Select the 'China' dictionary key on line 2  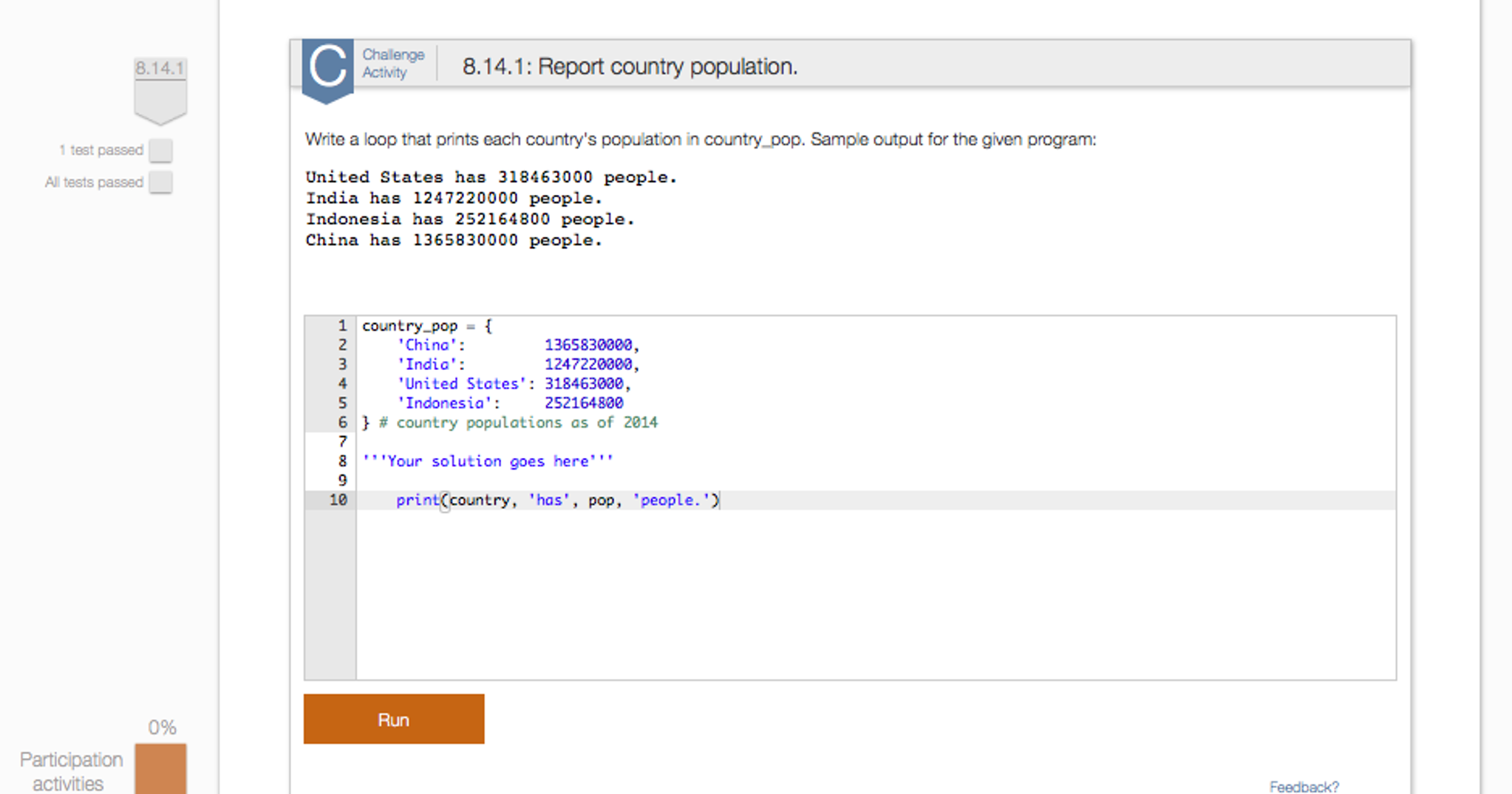427,344
